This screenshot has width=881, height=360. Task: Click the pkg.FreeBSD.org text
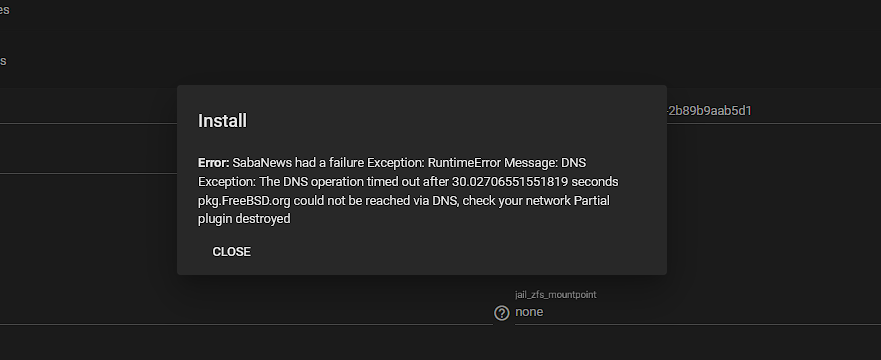point(244,201)
